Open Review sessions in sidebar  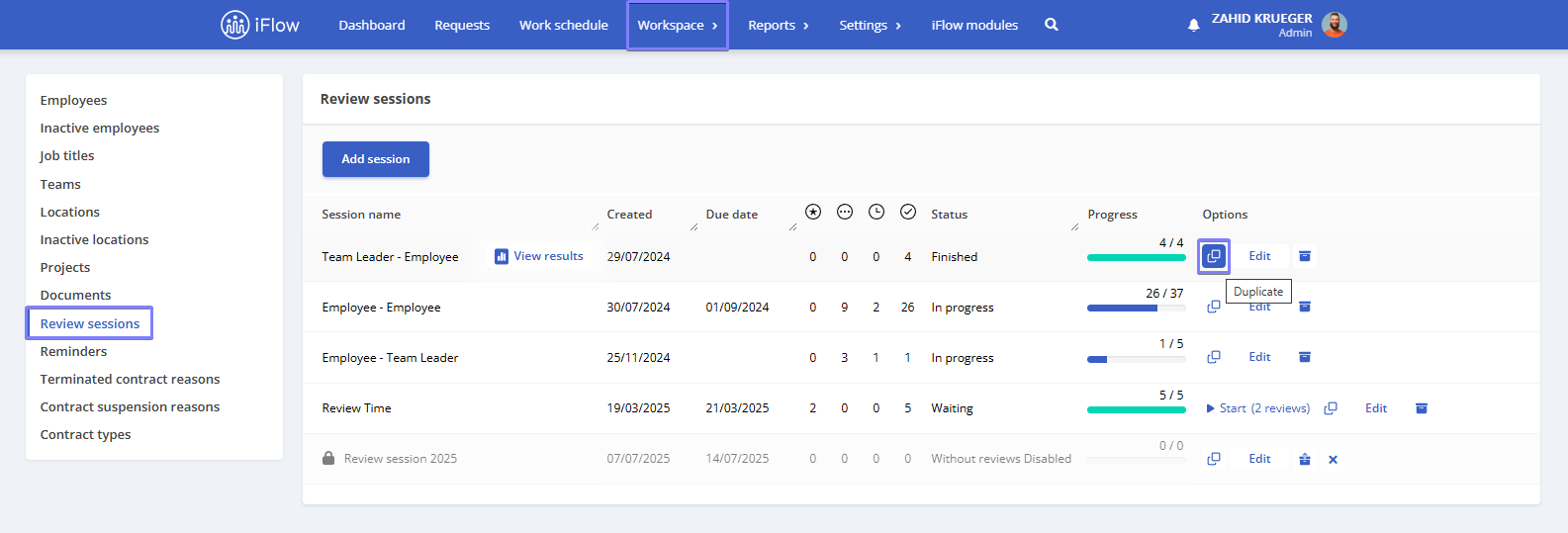pos(90,323)
